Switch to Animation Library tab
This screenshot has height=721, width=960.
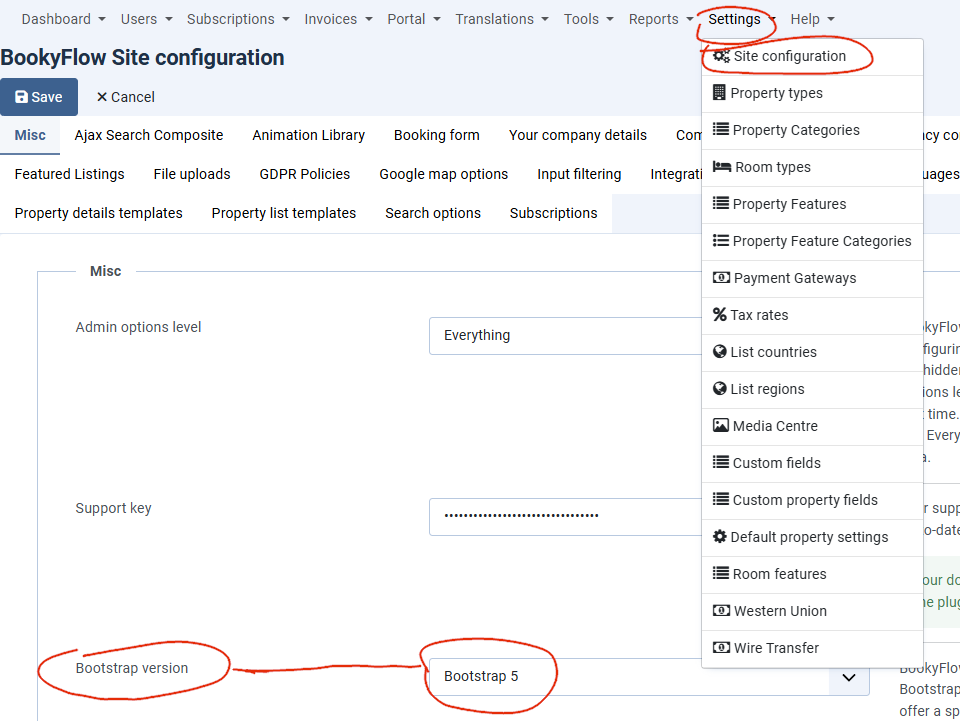tap(308, 135)
